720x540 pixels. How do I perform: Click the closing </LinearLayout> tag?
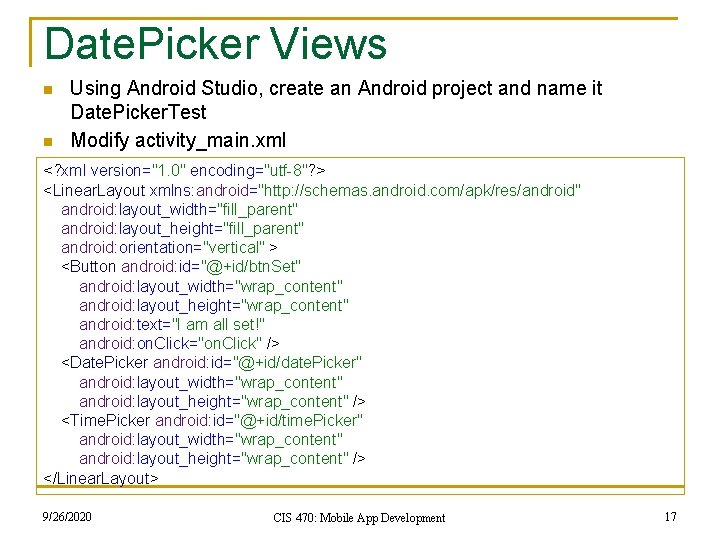(101, 478)
